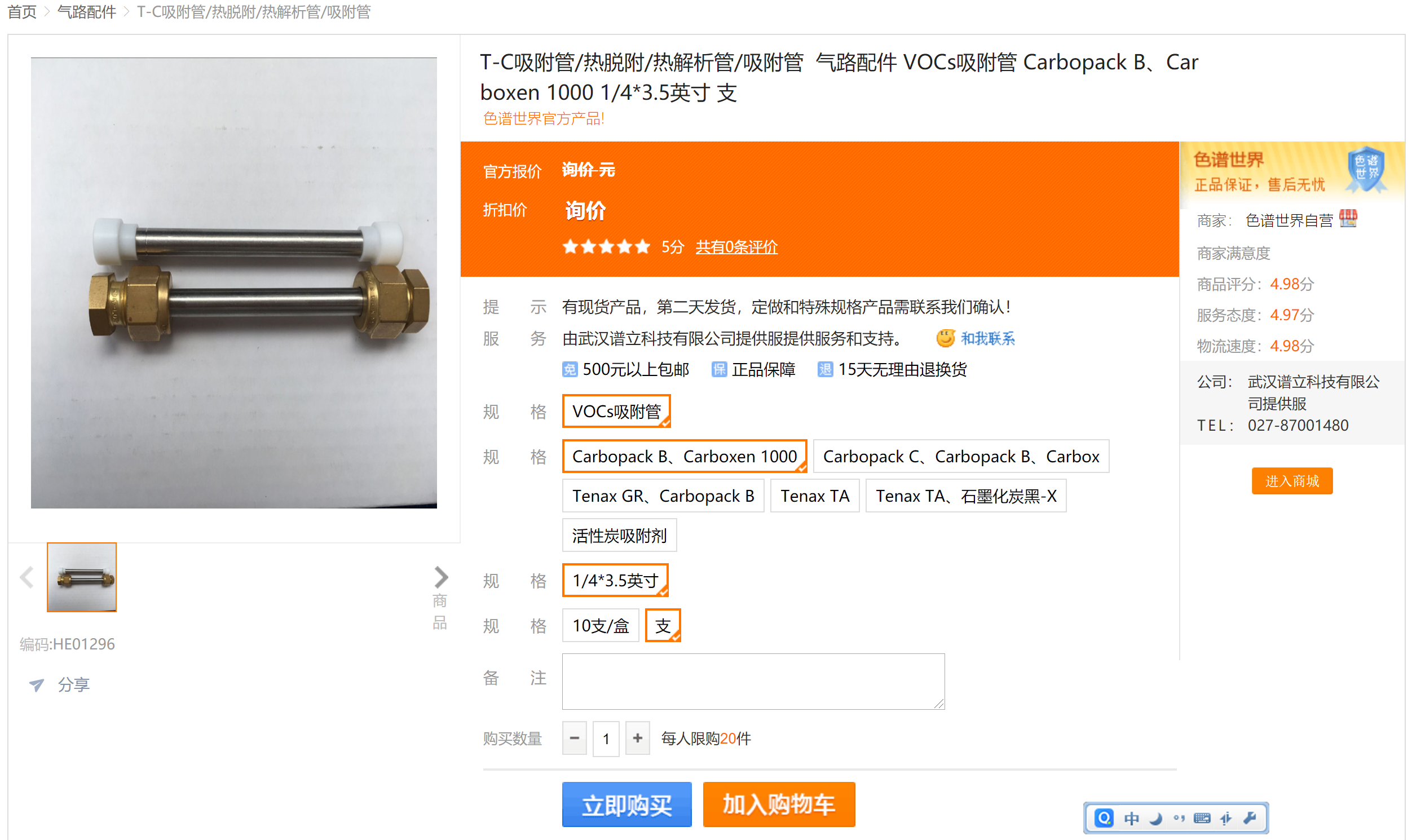Go to 首页 in the breadcrumb

[x=22, y=11]
